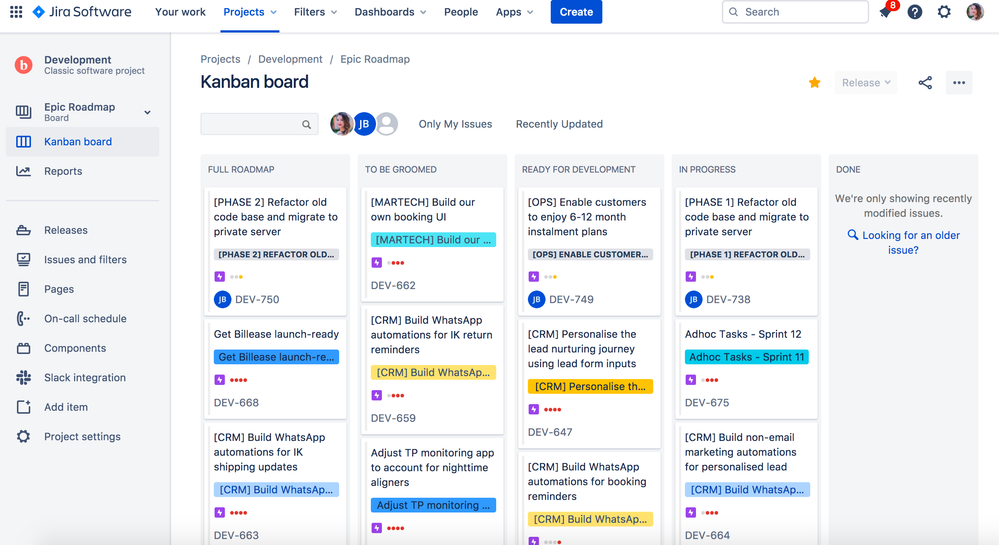Click the Issues and filters icon
The image size is (999, 545).
point(24,259)
